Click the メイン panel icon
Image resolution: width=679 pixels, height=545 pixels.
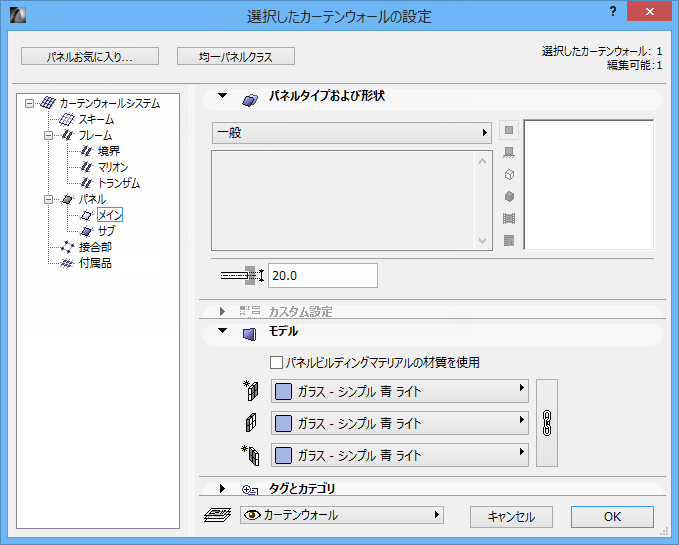87,215
